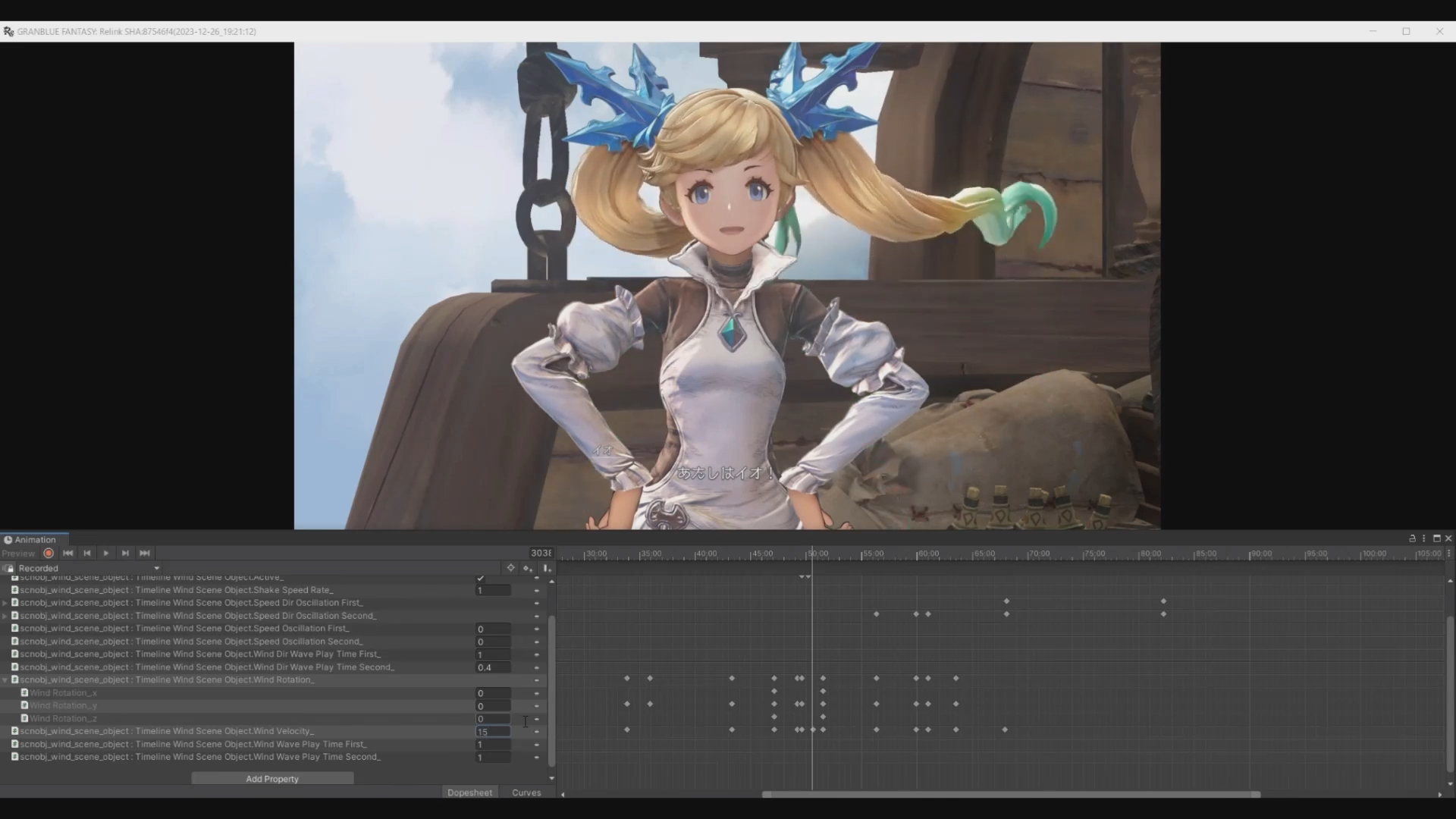Toggle the Preview mode button
Screen dimensions: 1456x819
(x=18, y=554)
